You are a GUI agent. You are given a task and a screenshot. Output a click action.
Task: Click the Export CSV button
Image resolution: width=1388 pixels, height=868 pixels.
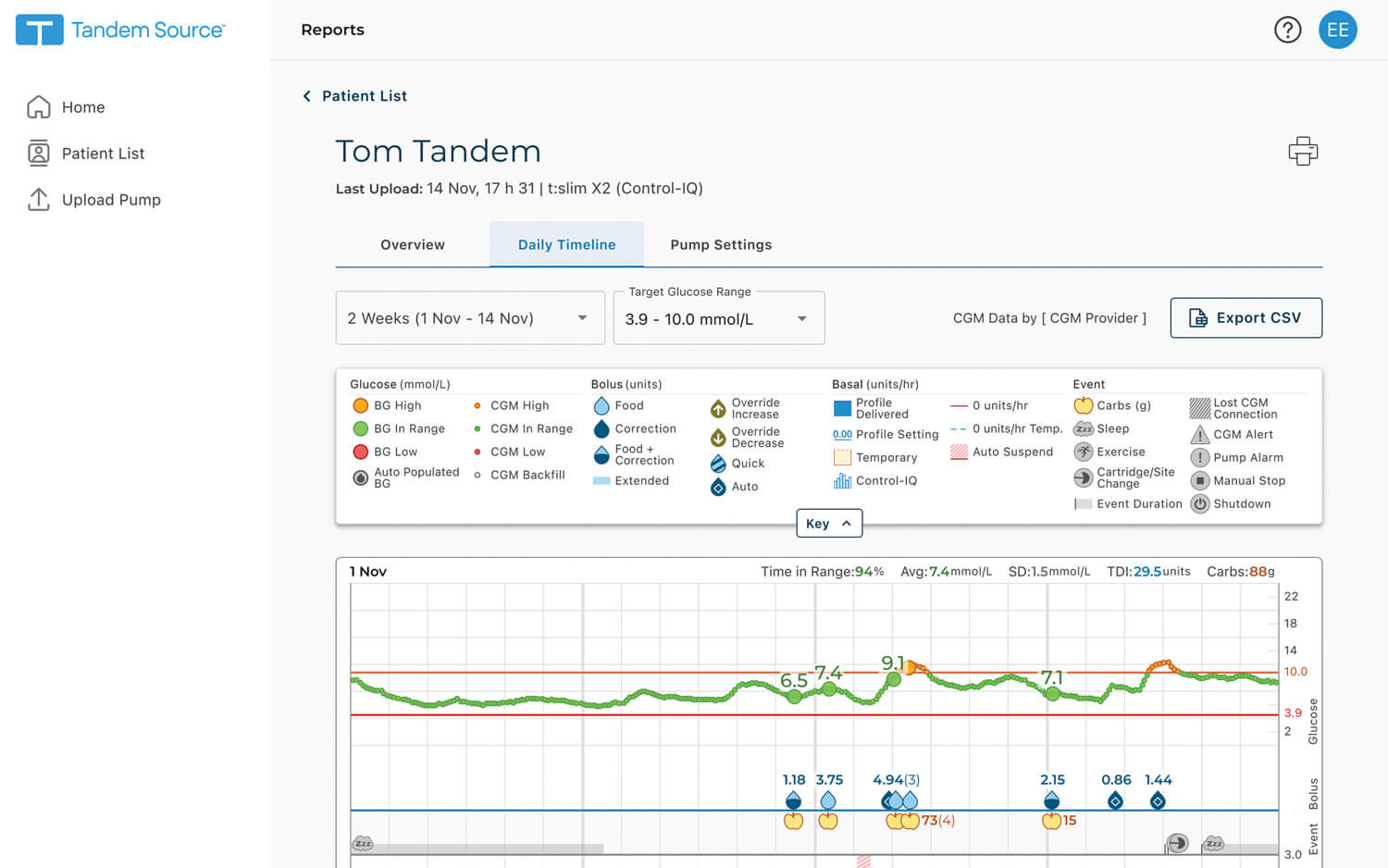[x=1245, y=317]
